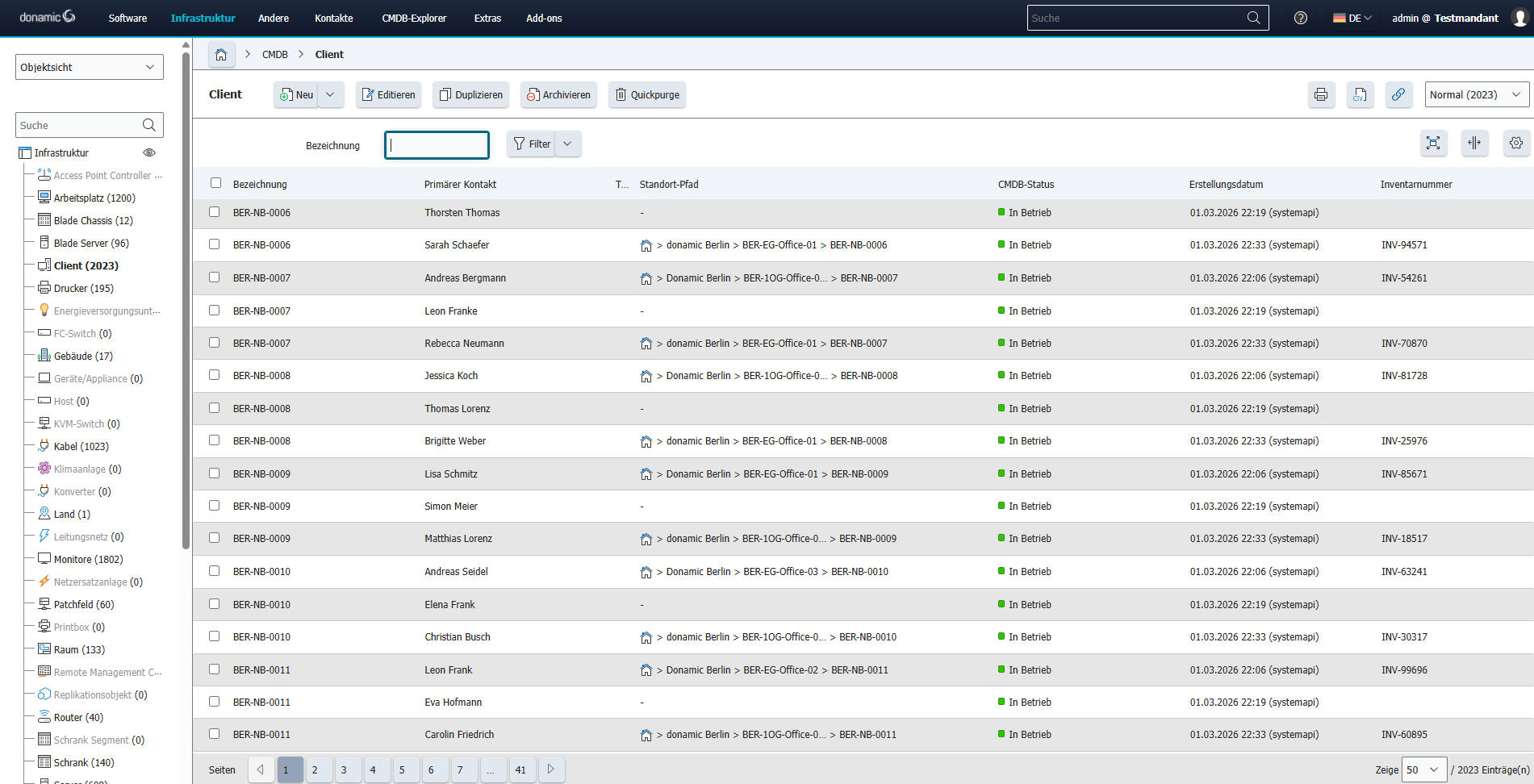Select the Add-ons menu
This screenshot has width=1534, height=784.
[543, 18]
